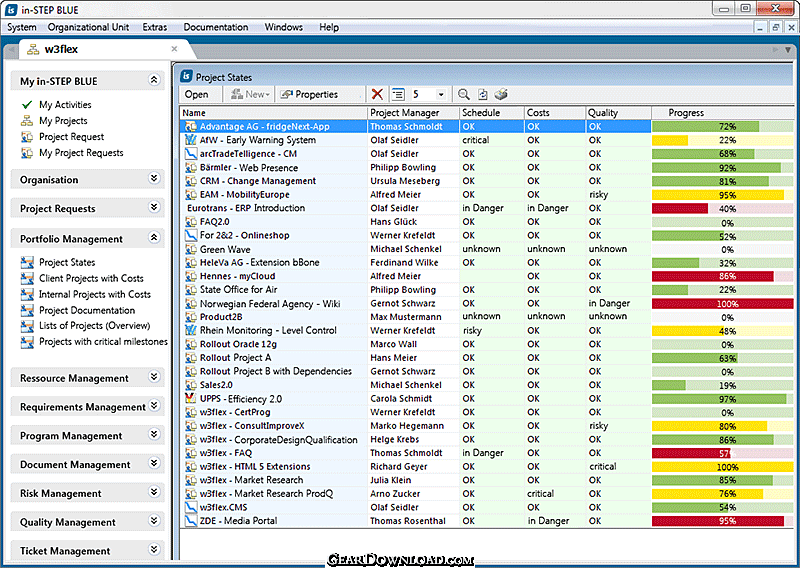The image size is (800, 568).
Task: Select the Hennes - myCloud project row
Action: (487, 276)
